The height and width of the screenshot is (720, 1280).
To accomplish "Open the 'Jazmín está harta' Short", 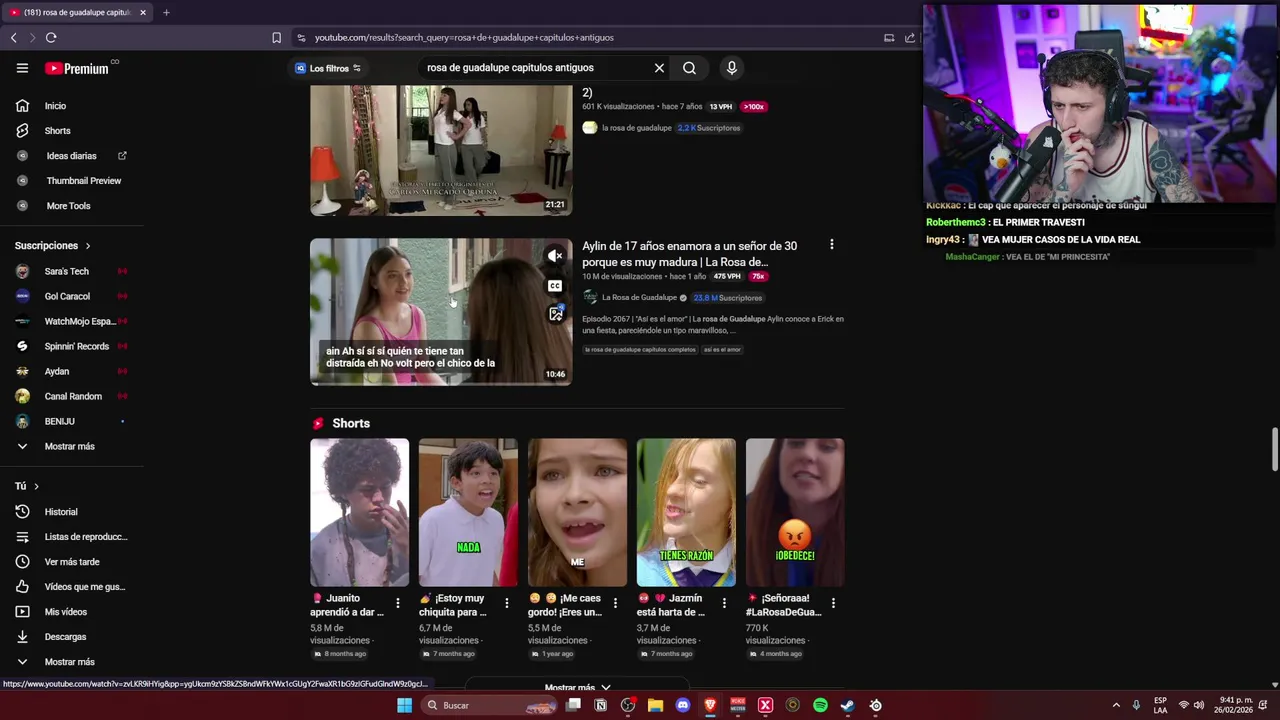I will coord(686,512).
